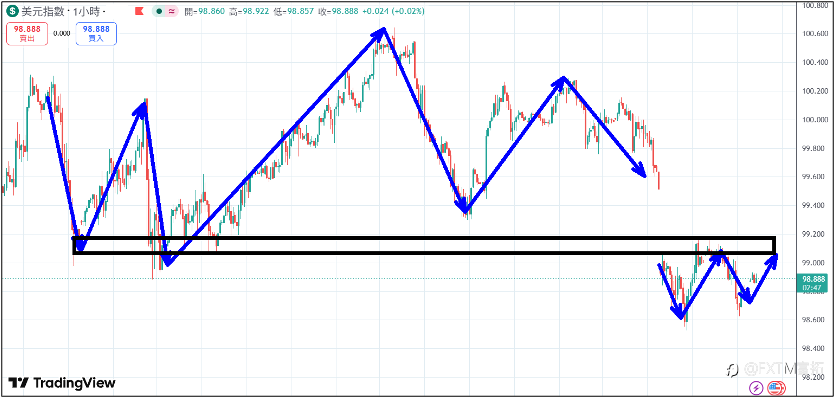The height and width of the screenshot is (398, 834).
Task: Click the 100.000 price axis label
Action: (815, 120)
